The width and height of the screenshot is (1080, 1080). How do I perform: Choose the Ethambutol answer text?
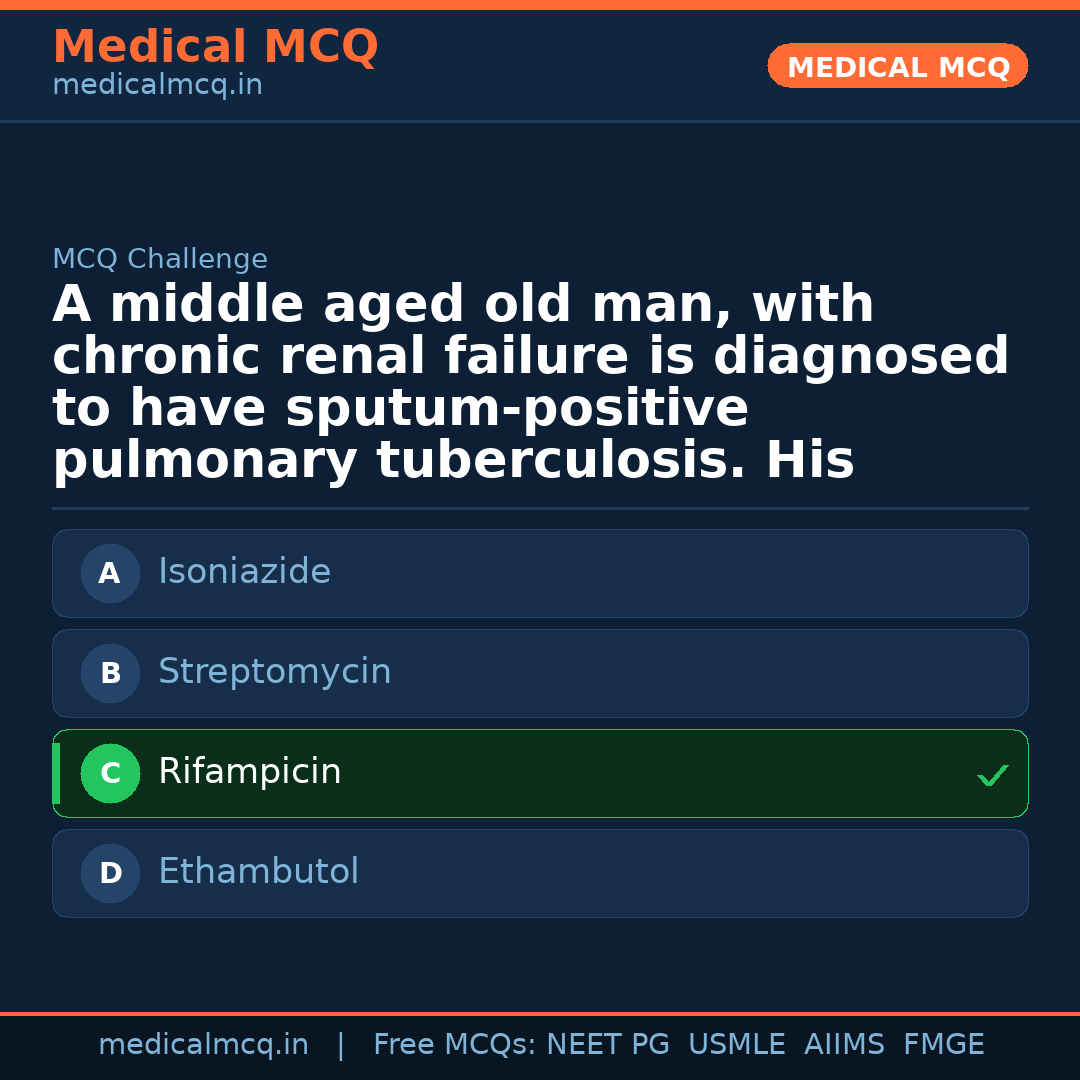coord(258,872)
